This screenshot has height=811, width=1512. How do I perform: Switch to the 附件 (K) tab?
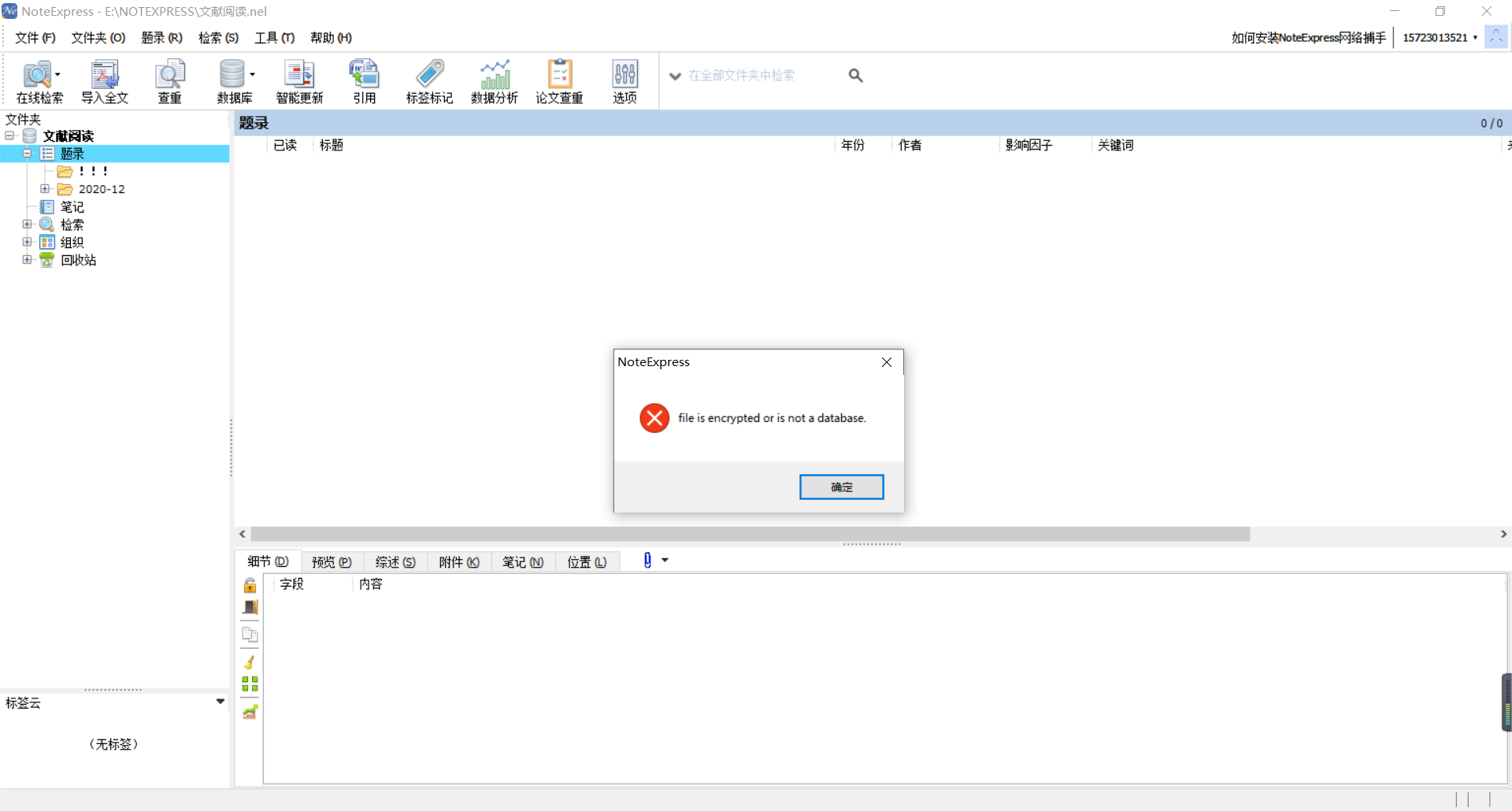click(459, 562)
